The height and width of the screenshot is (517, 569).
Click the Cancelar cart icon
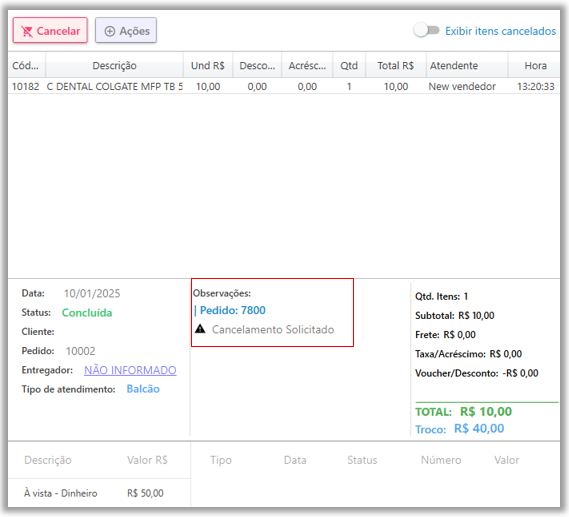[x=27, y=32]
